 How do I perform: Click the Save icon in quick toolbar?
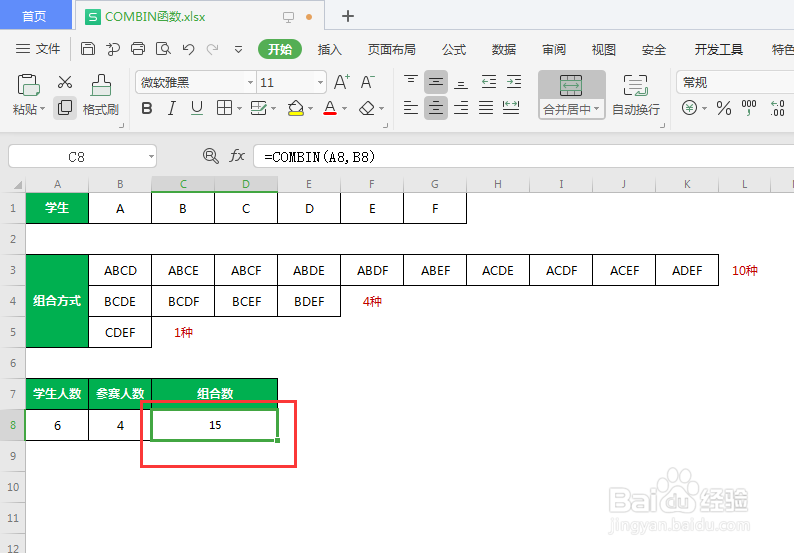coord(88,49)
